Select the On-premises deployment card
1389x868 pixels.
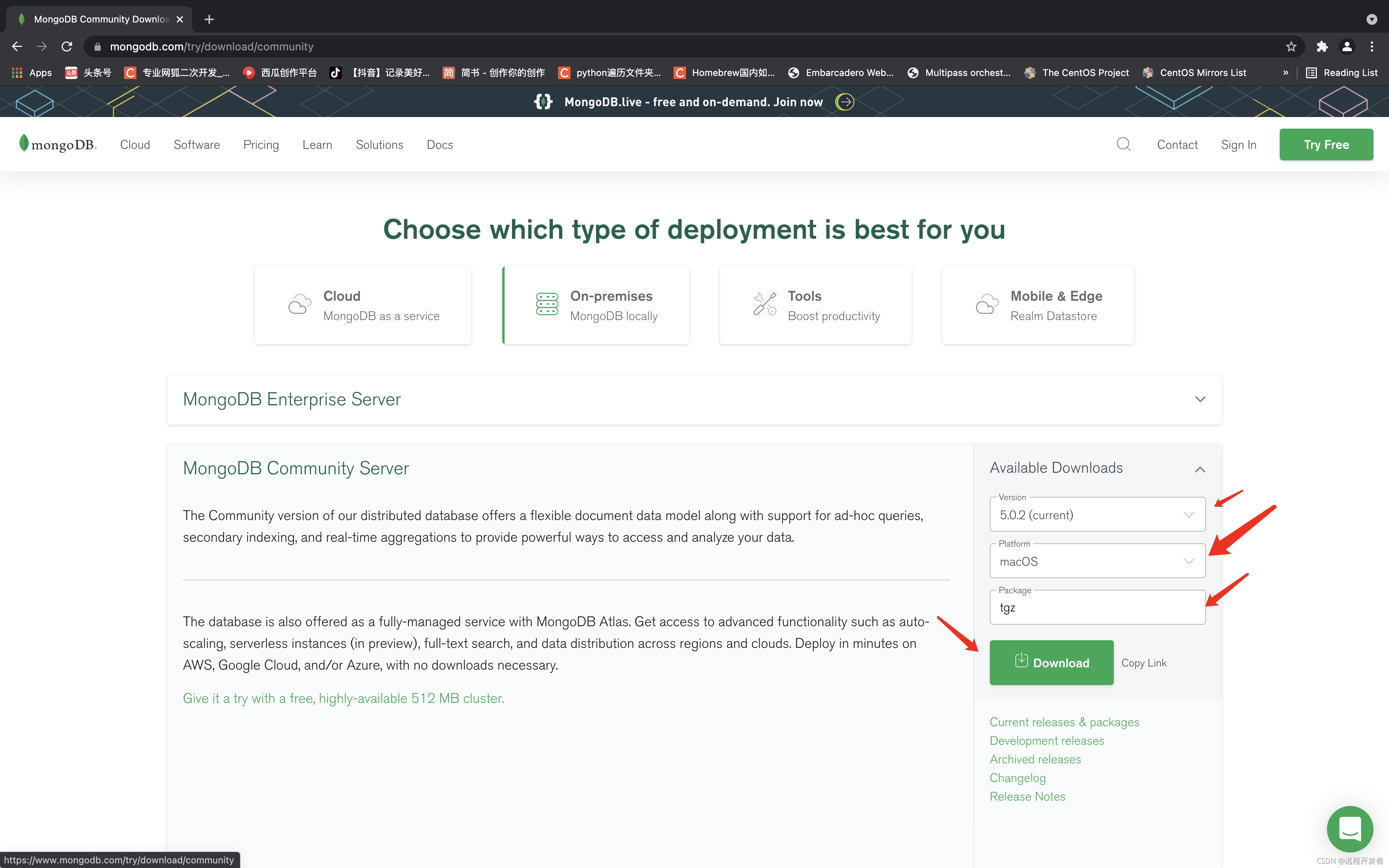pyautogui.click(x=596, y=305)
